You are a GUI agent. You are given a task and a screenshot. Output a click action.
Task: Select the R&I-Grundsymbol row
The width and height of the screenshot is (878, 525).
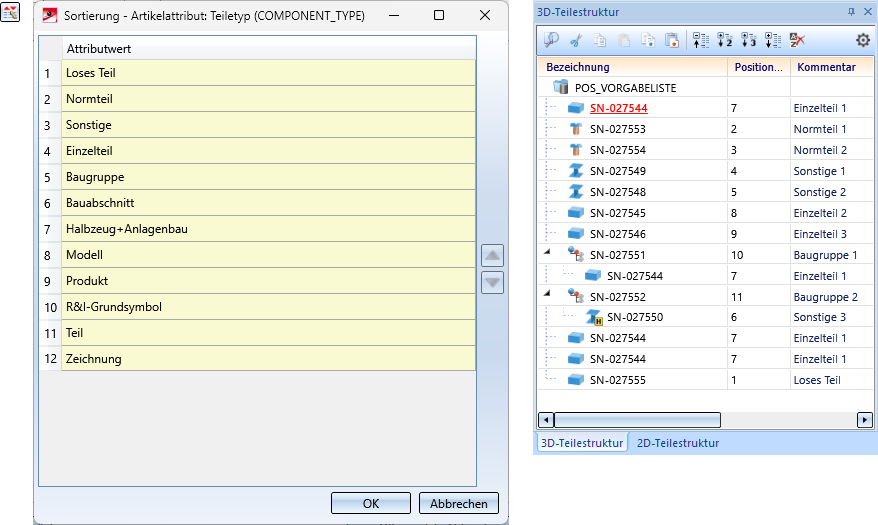click(x=269, y=307)
